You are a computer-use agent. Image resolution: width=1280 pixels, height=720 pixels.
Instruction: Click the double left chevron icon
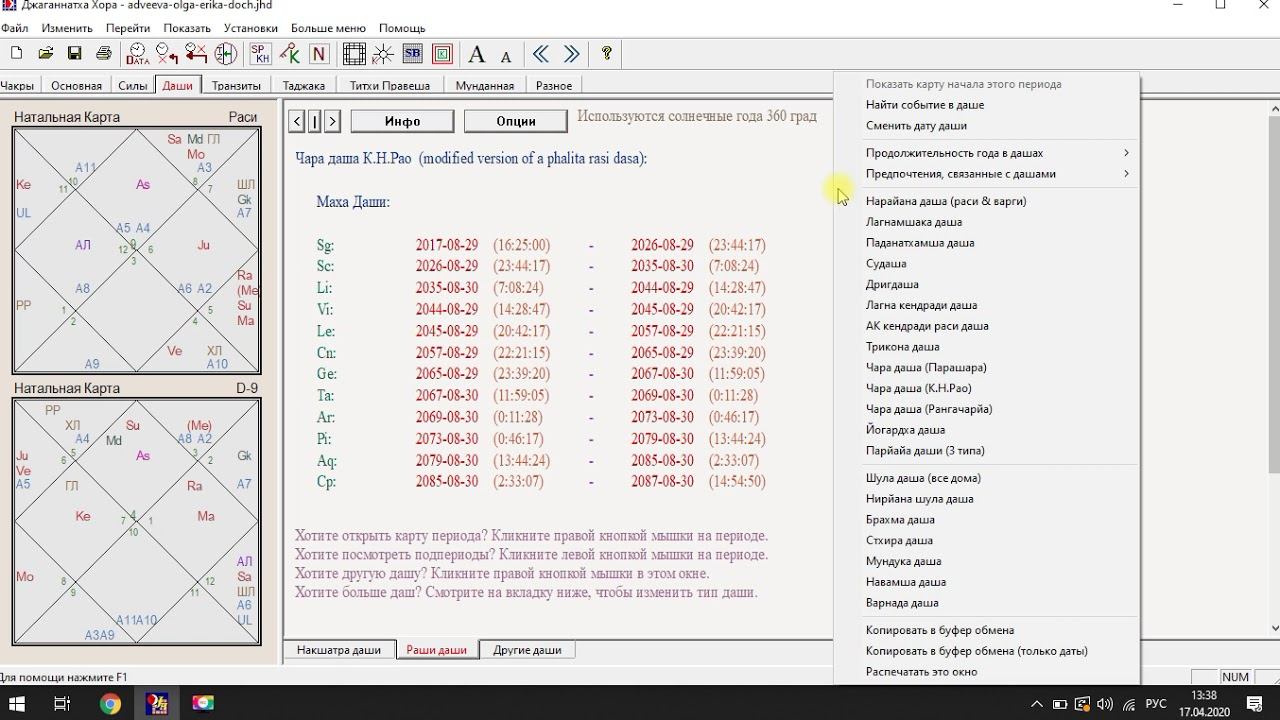pos(541,53)
